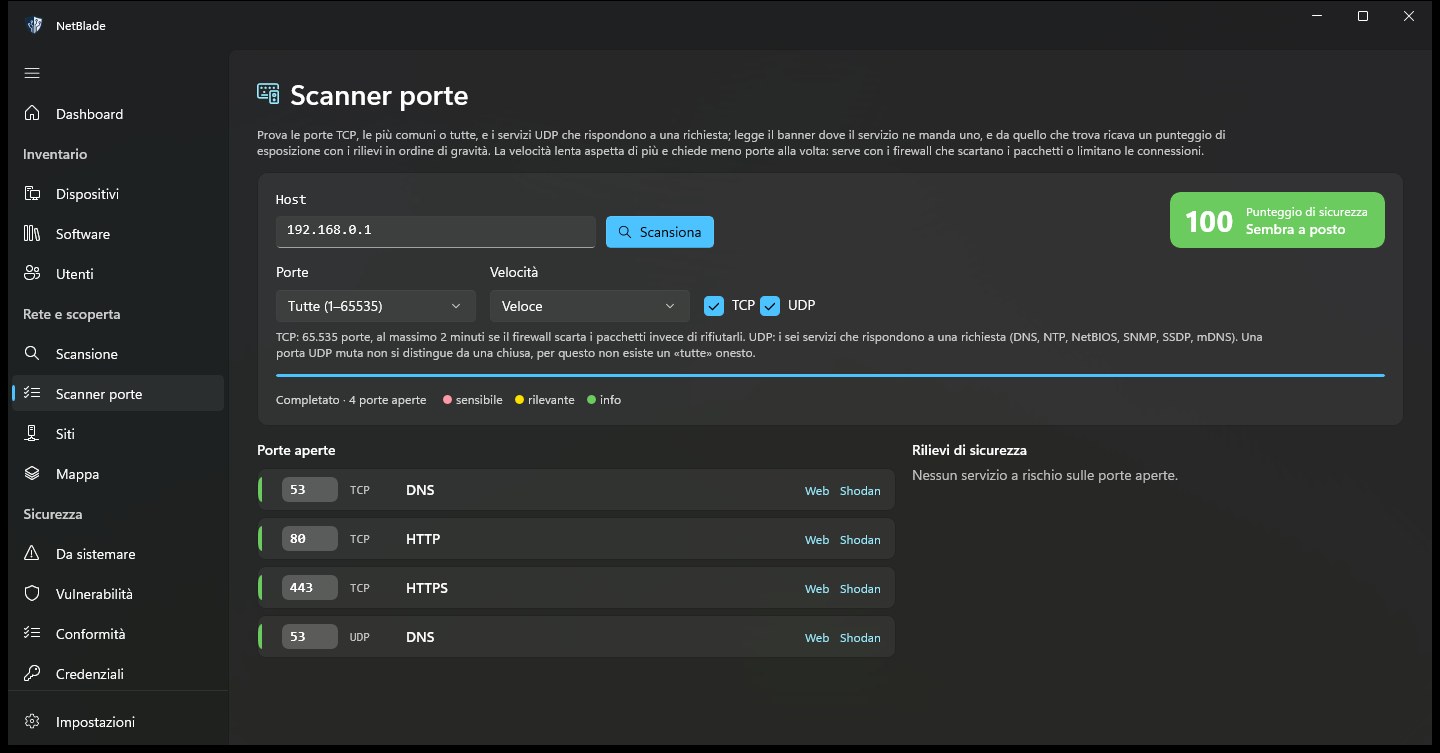Image resolution: width=1440 pixels, height=753 pixels.
Task: Open Shodan link for TCP 53 DNS
Action: tap(860, 491)
